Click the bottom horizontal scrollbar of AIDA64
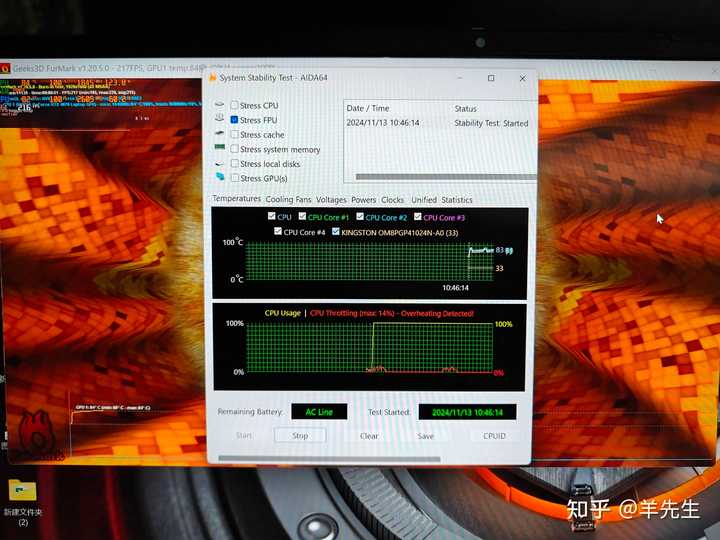 (329, 458)
